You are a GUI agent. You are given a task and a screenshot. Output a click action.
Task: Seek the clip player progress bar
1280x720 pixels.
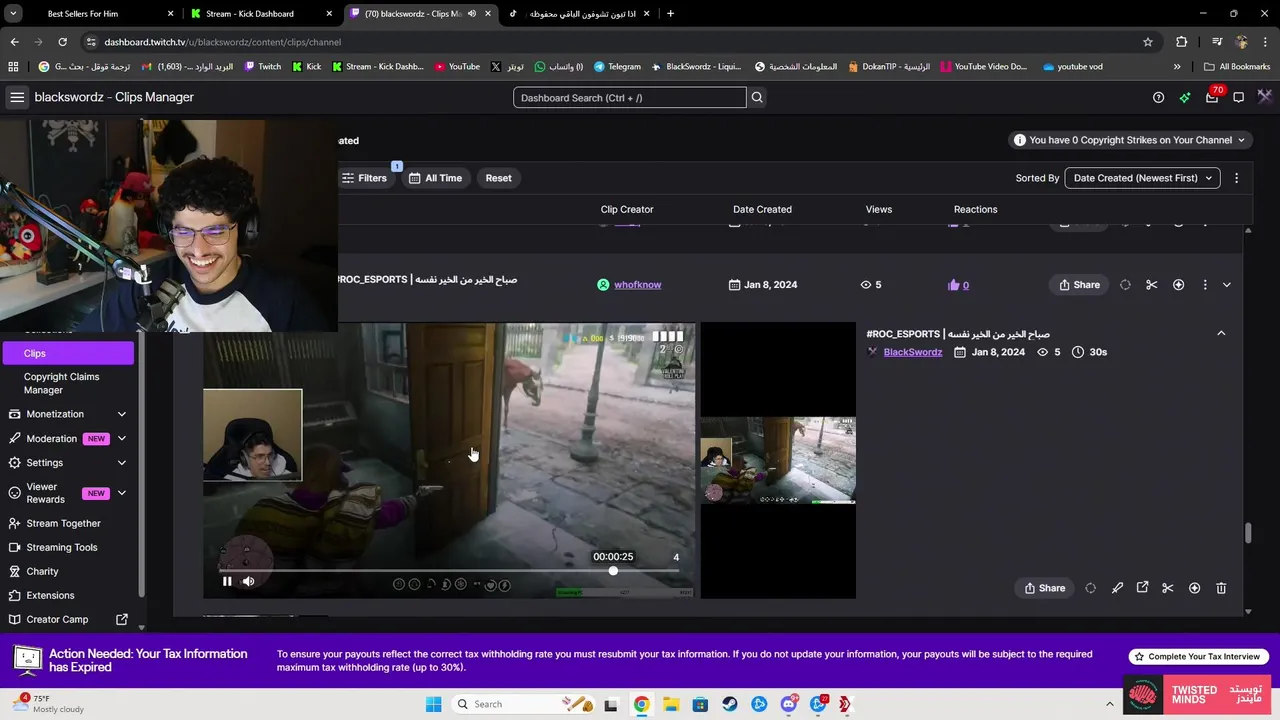[449, 571]
